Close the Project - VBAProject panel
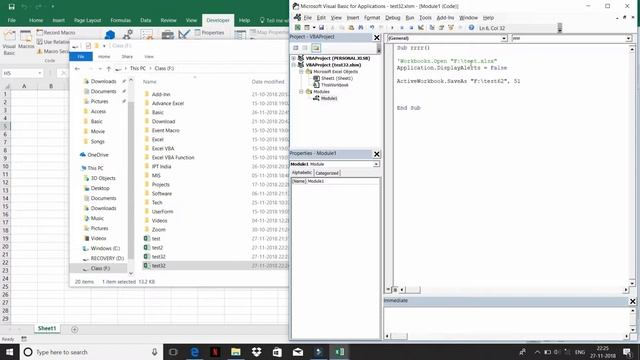Screen dimensions: 640x360 [x=377, y=38]
